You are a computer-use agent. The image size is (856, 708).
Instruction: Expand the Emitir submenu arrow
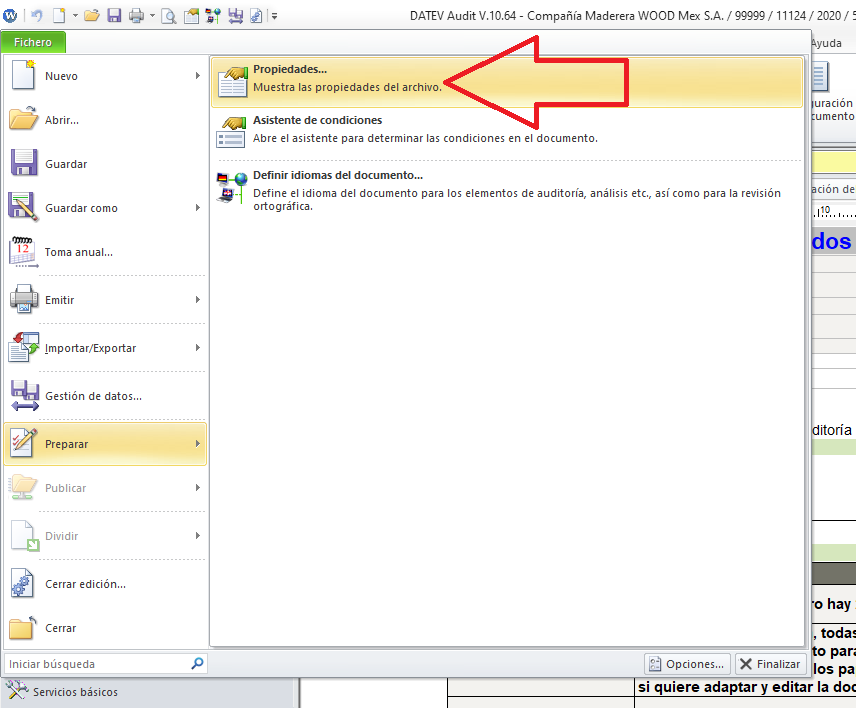click(198, 300)
